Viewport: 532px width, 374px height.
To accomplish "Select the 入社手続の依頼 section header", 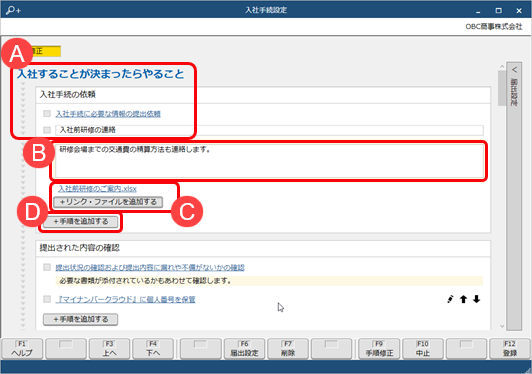I will 263,95.
